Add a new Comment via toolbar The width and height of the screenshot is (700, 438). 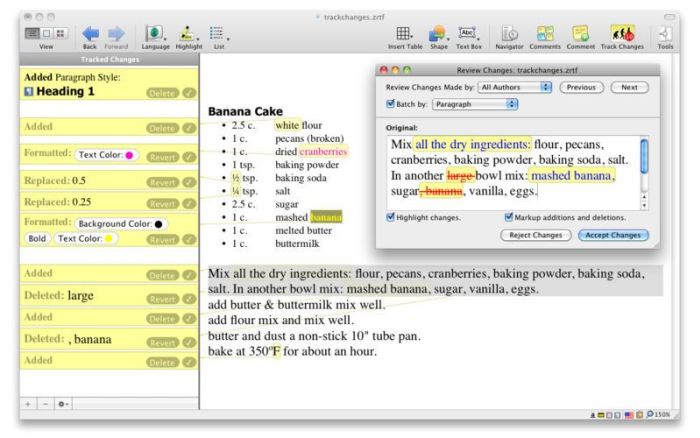581,33
